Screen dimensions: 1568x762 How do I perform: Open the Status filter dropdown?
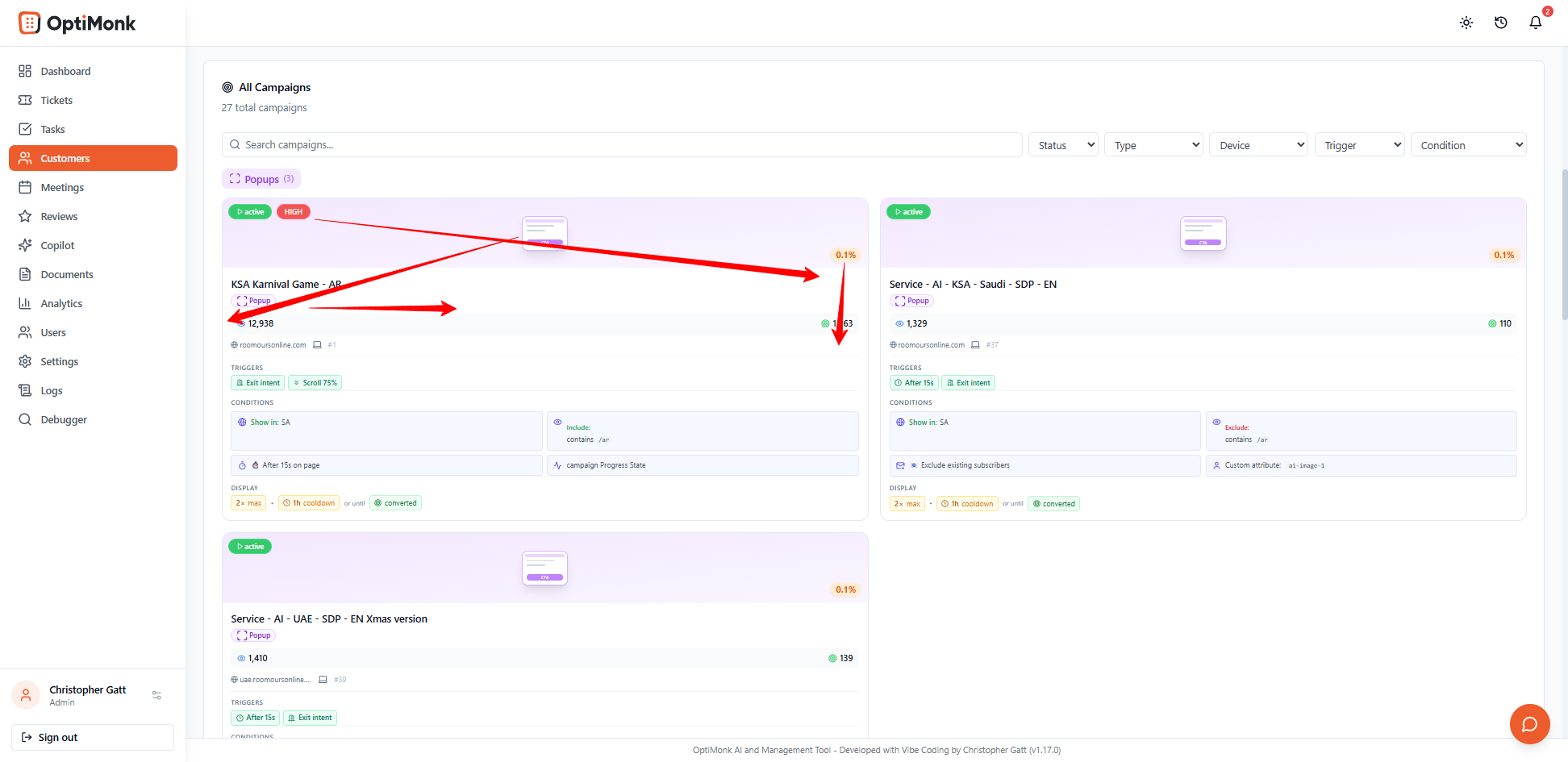tap(1063, 145)
